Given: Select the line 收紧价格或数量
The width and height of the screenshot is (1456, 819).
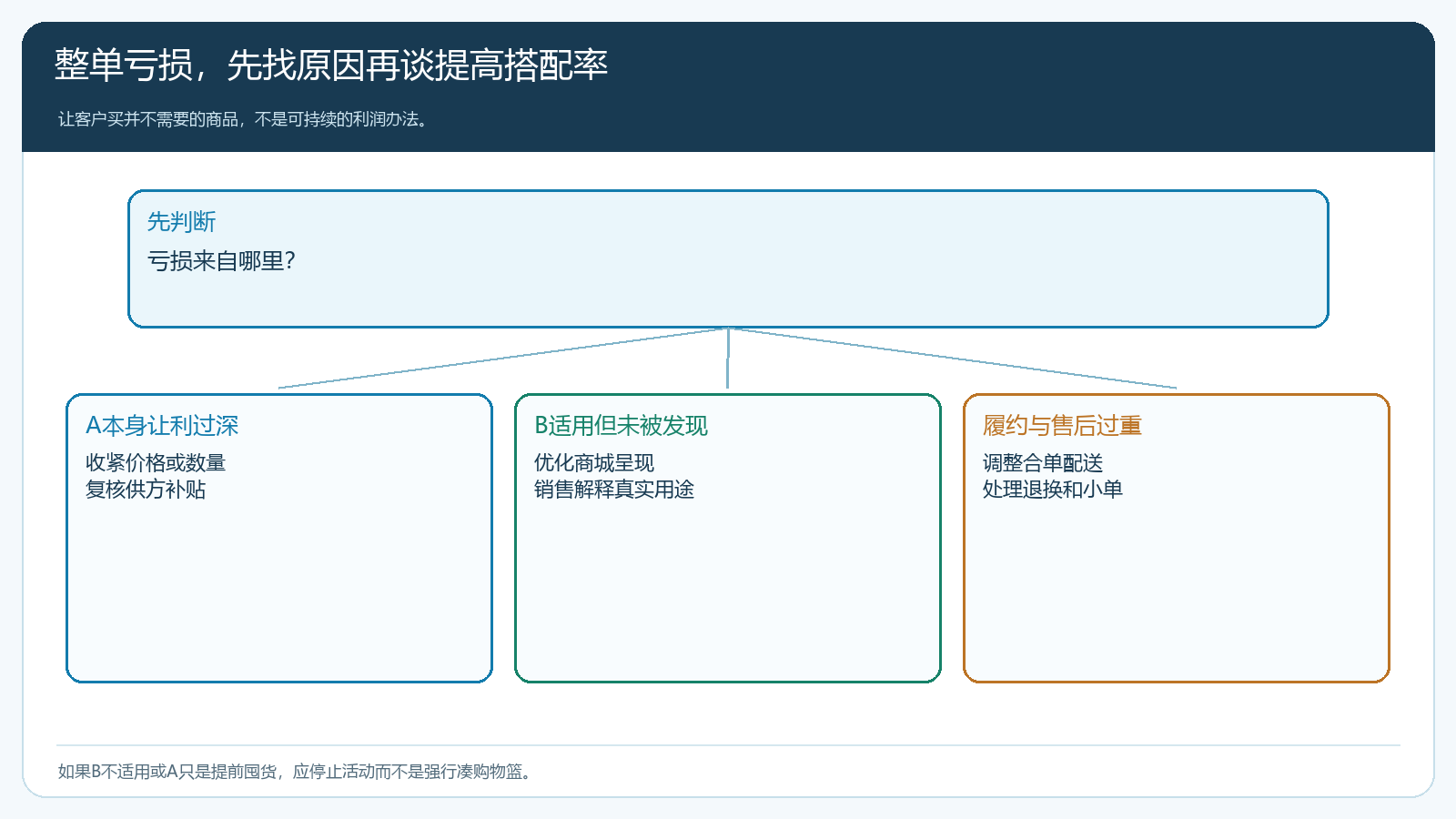Looking at the screenshot, I should point(156,463).
